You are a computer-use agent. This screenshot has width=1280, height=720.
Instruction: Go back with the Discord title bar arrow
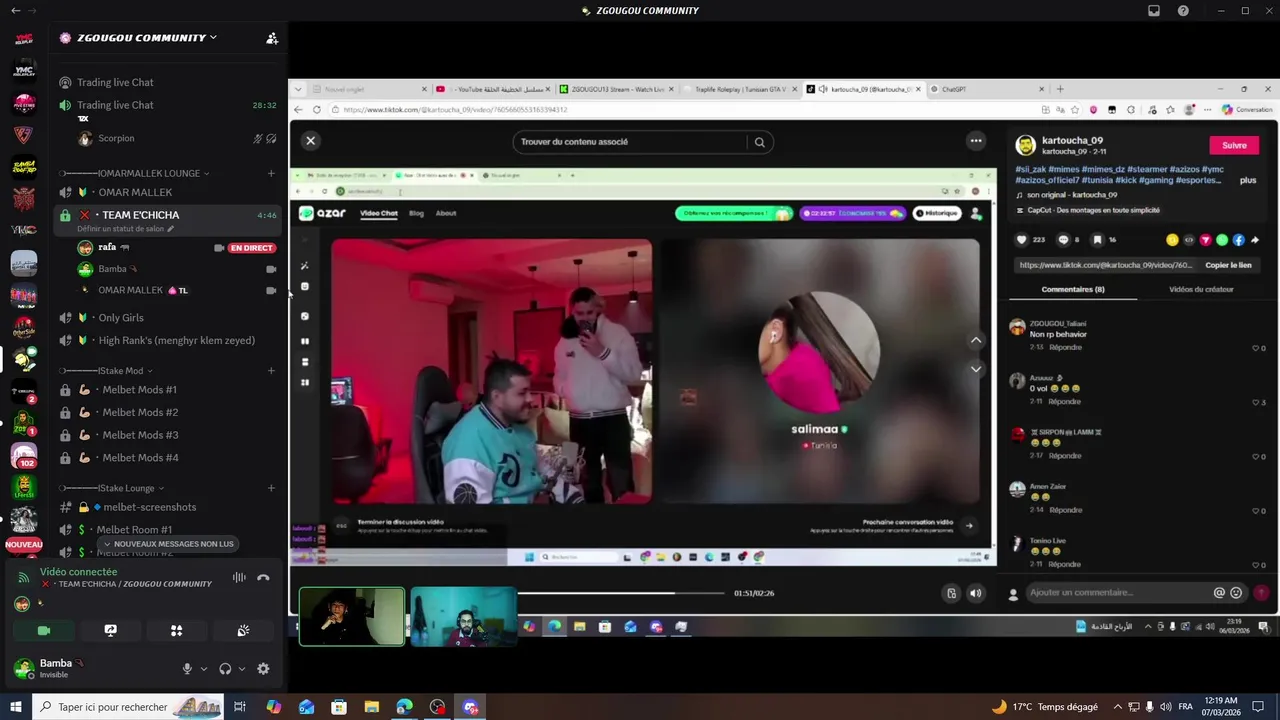[x=15, y=11]
